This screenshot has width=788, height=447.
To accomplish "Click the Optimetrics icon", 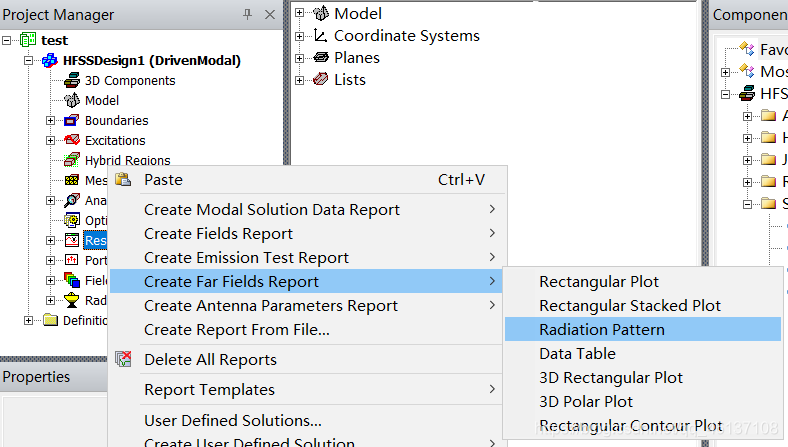I will pos(72,220).
